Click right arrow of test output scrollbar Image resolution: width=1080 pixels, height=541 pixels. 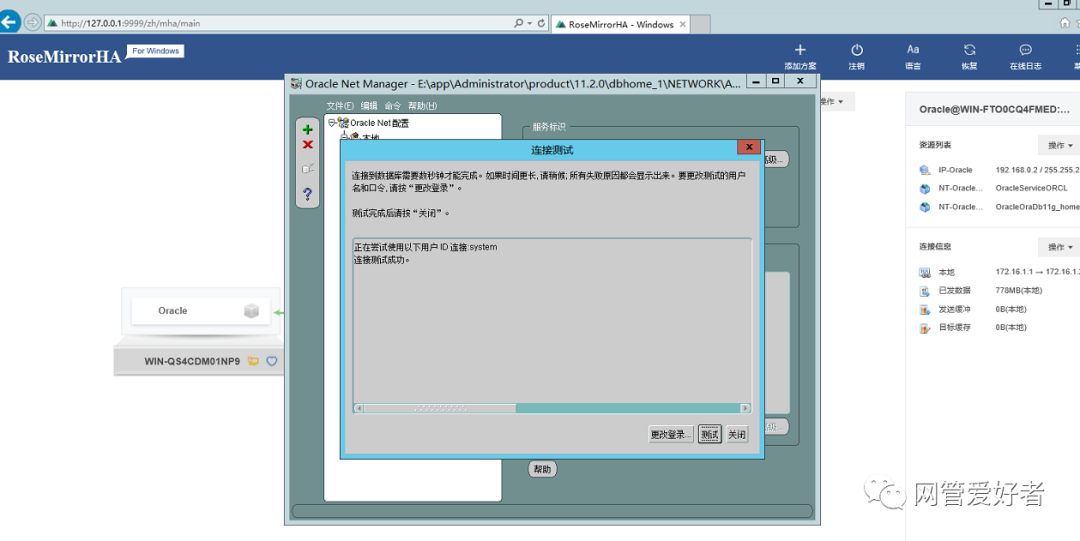tap(745, 408)
